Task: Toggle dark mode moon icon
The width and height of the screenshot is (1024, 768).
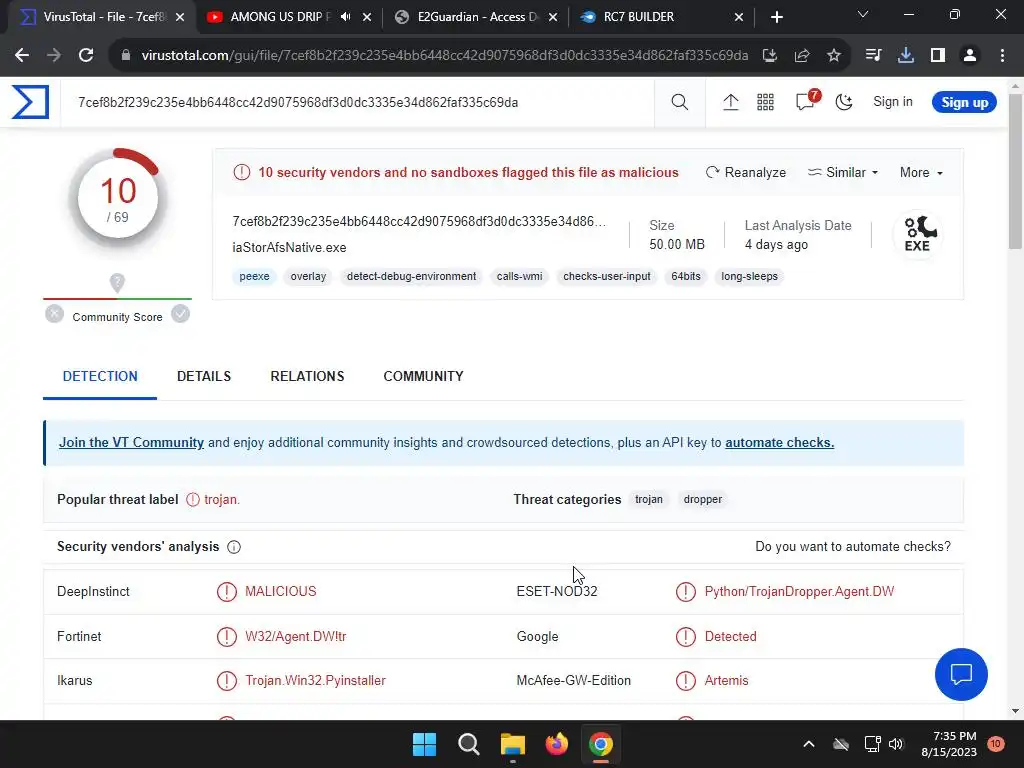Action: click(x=844, y=103)
